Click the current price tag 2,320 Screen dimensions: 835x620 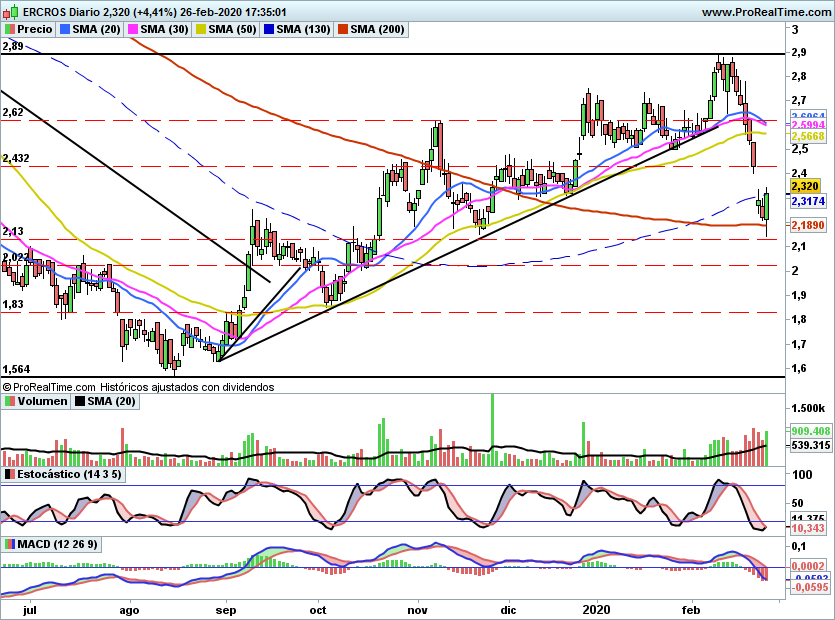805,186
